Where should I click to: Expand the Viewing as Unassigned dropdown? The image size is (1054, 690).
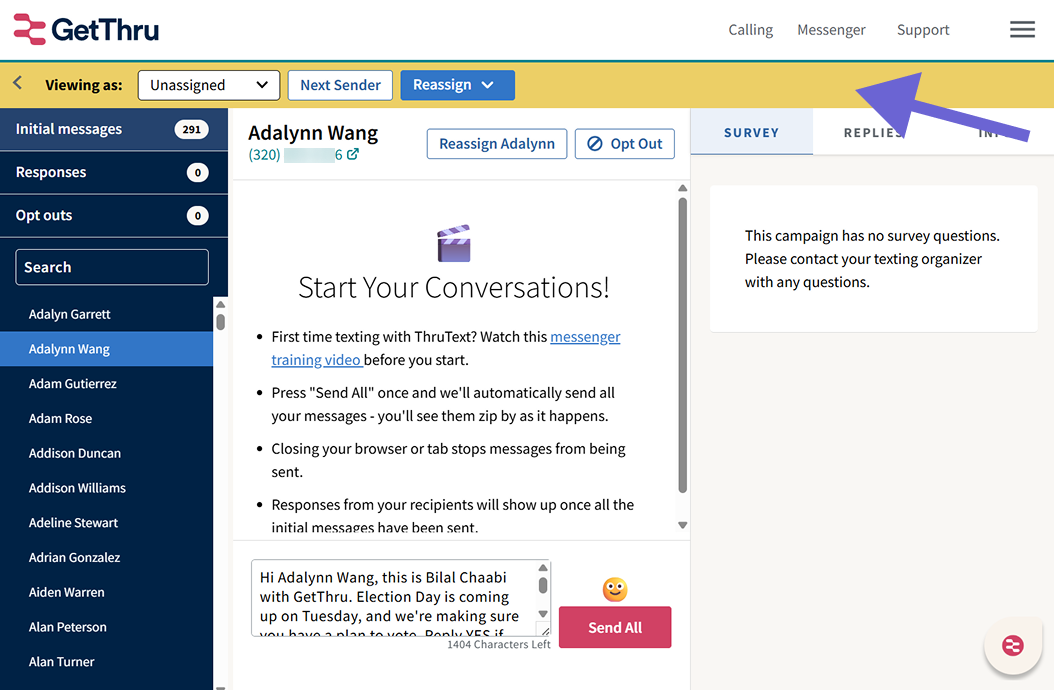pos(208,85)
